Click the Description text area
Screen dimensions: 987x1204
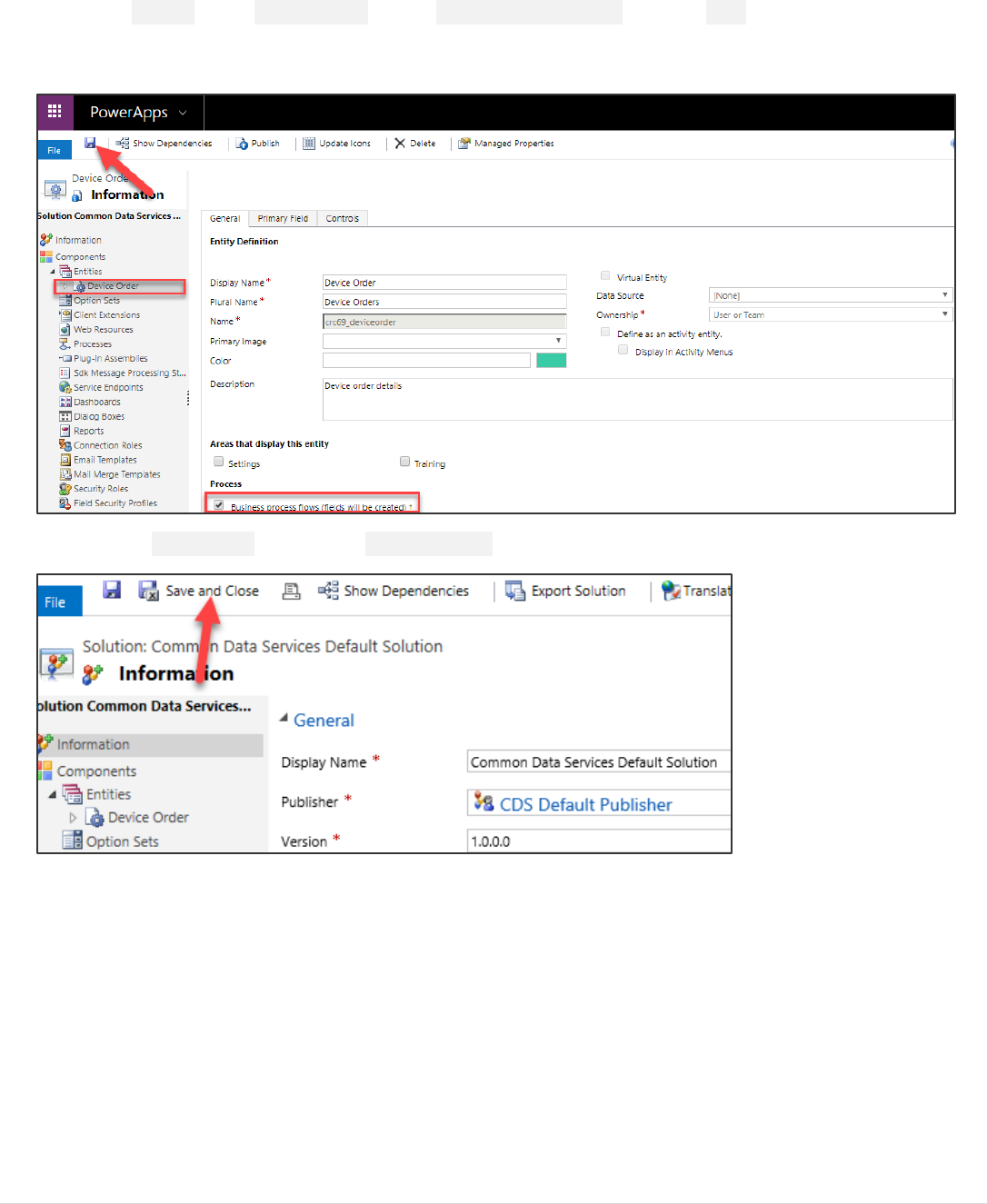[x=637, y=400]
